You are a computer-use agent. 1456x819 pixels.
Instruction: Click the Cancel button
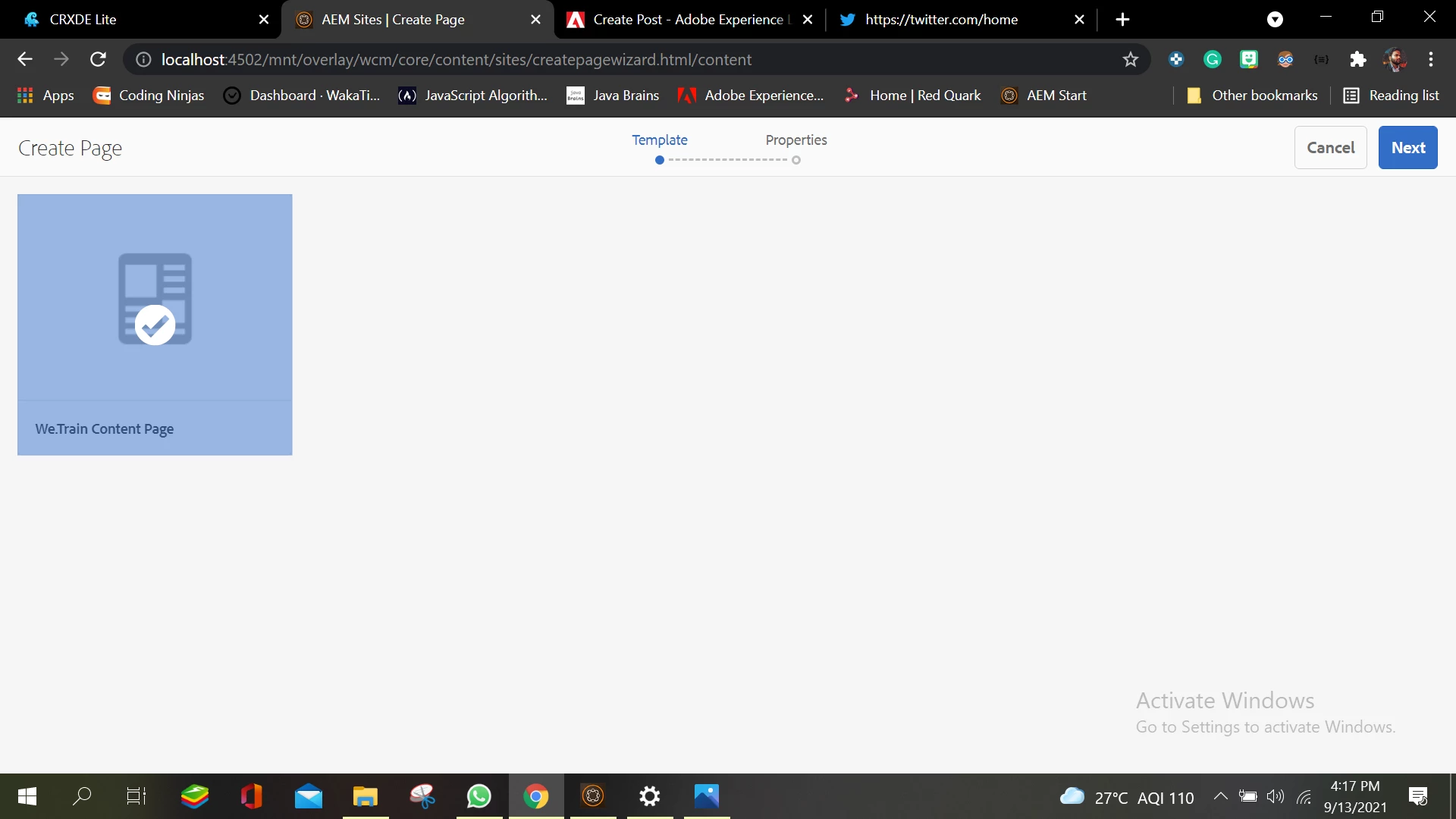click(1330, 148)
